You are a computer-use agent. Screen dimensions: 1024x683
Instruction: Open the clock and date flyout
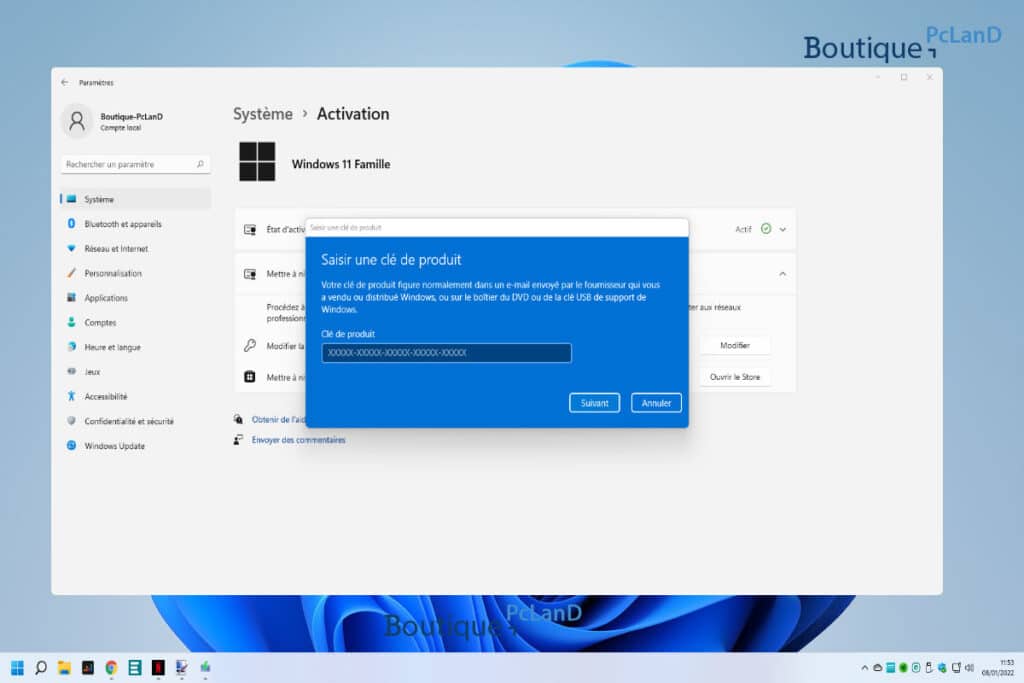click(998, 667)
